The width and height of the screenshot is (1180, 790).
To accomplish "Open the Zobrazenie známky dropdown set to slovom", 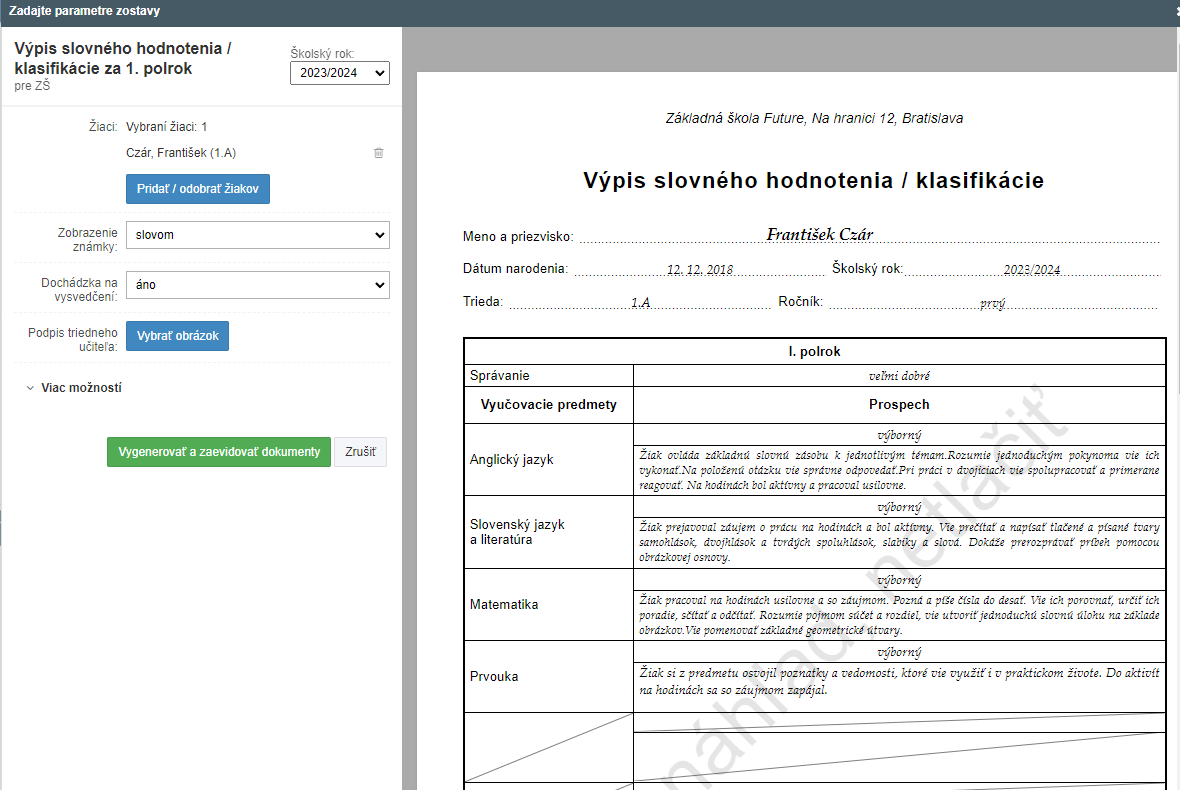I will pos(257,235).
